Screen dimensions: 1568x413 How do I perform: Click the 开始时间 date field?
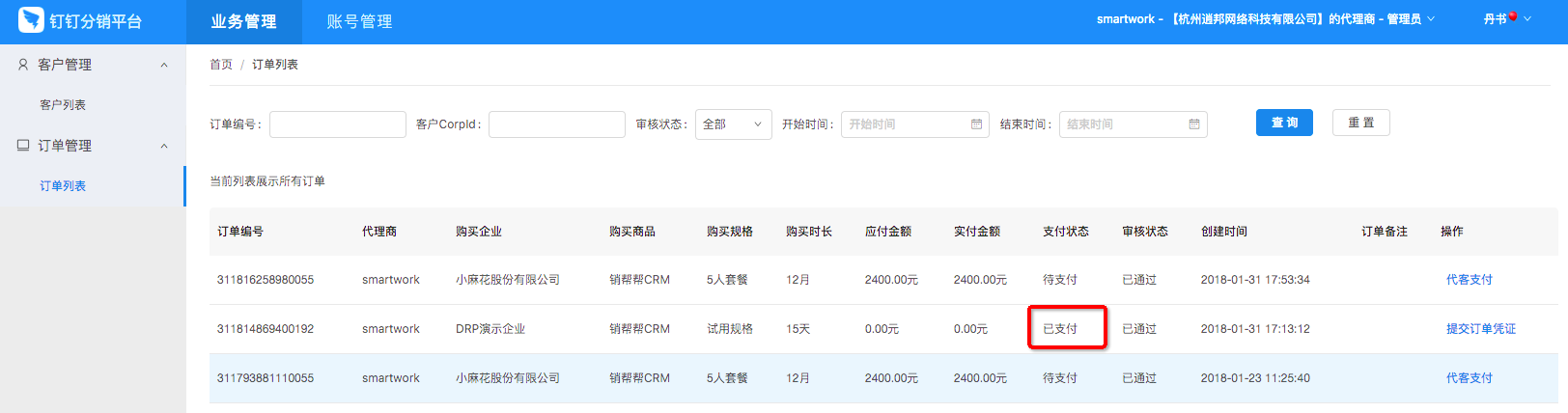tap(915, 124)
